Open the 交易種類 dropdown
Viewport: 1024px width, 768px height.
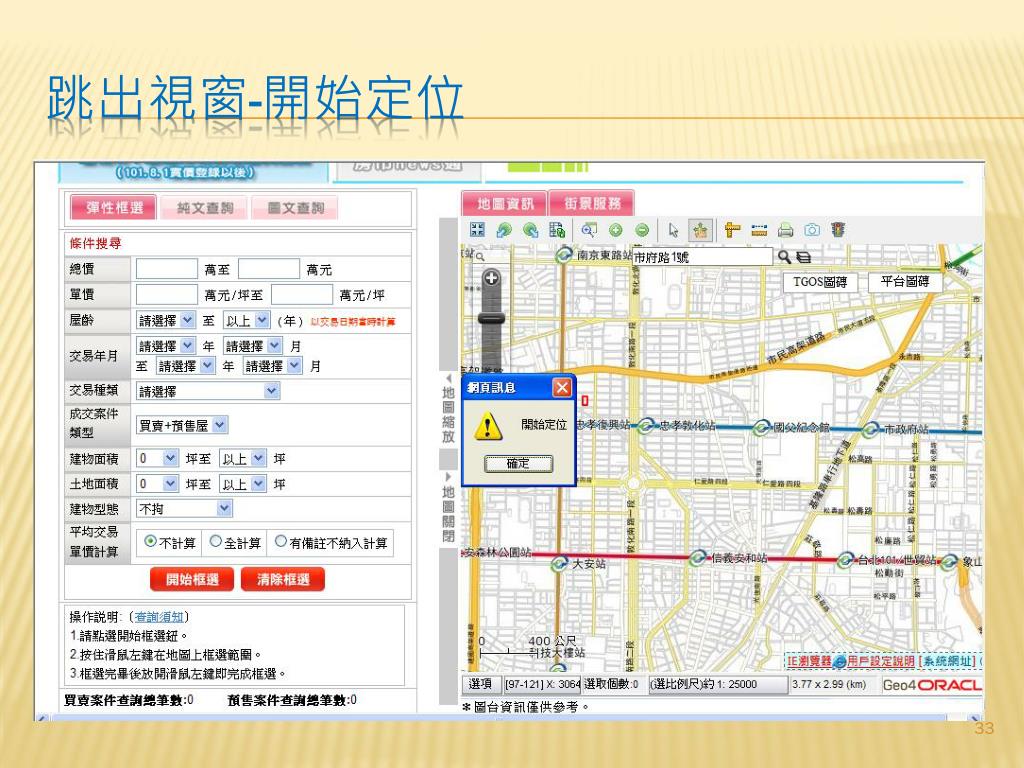[208, 391]
